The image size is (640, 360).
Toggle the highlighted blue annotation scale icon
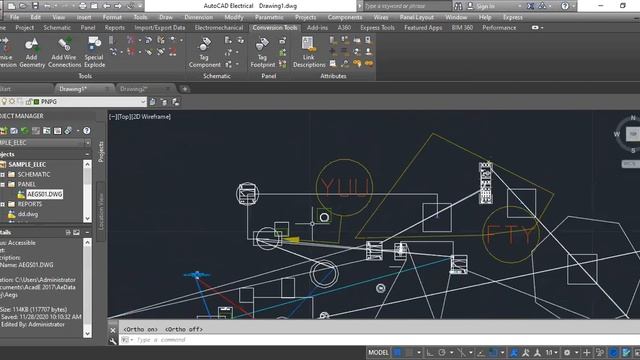click(x=514, y=353)
